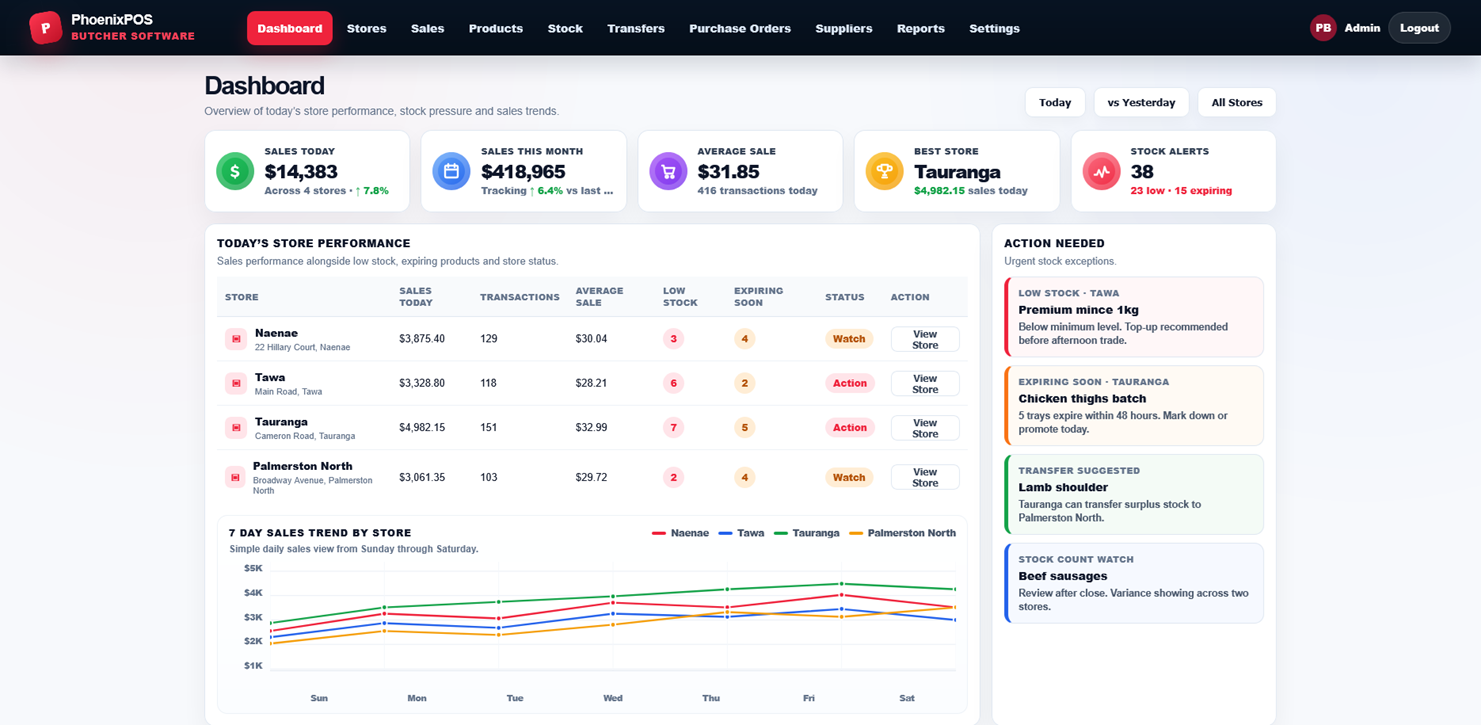The height and width of the screenshot is (726, 1482).
Task: Go to the Purchase Orders menu
Action: point(740,28)
